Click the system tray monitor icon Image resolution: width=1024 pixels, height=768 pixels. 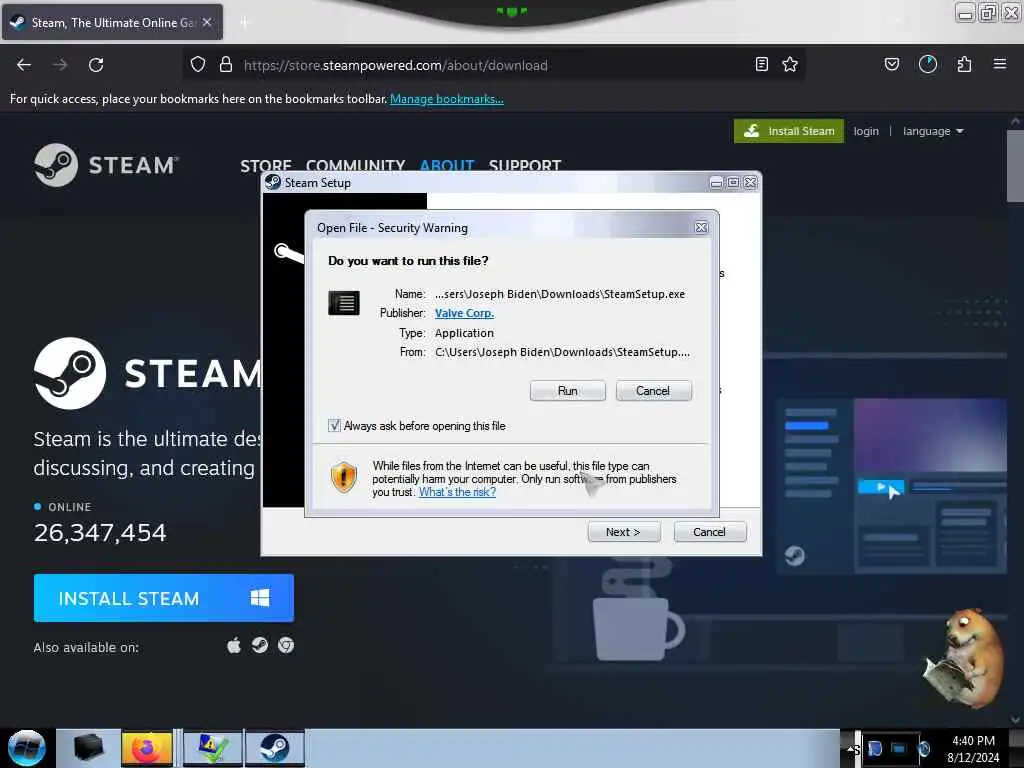click(x=899, y=748)
